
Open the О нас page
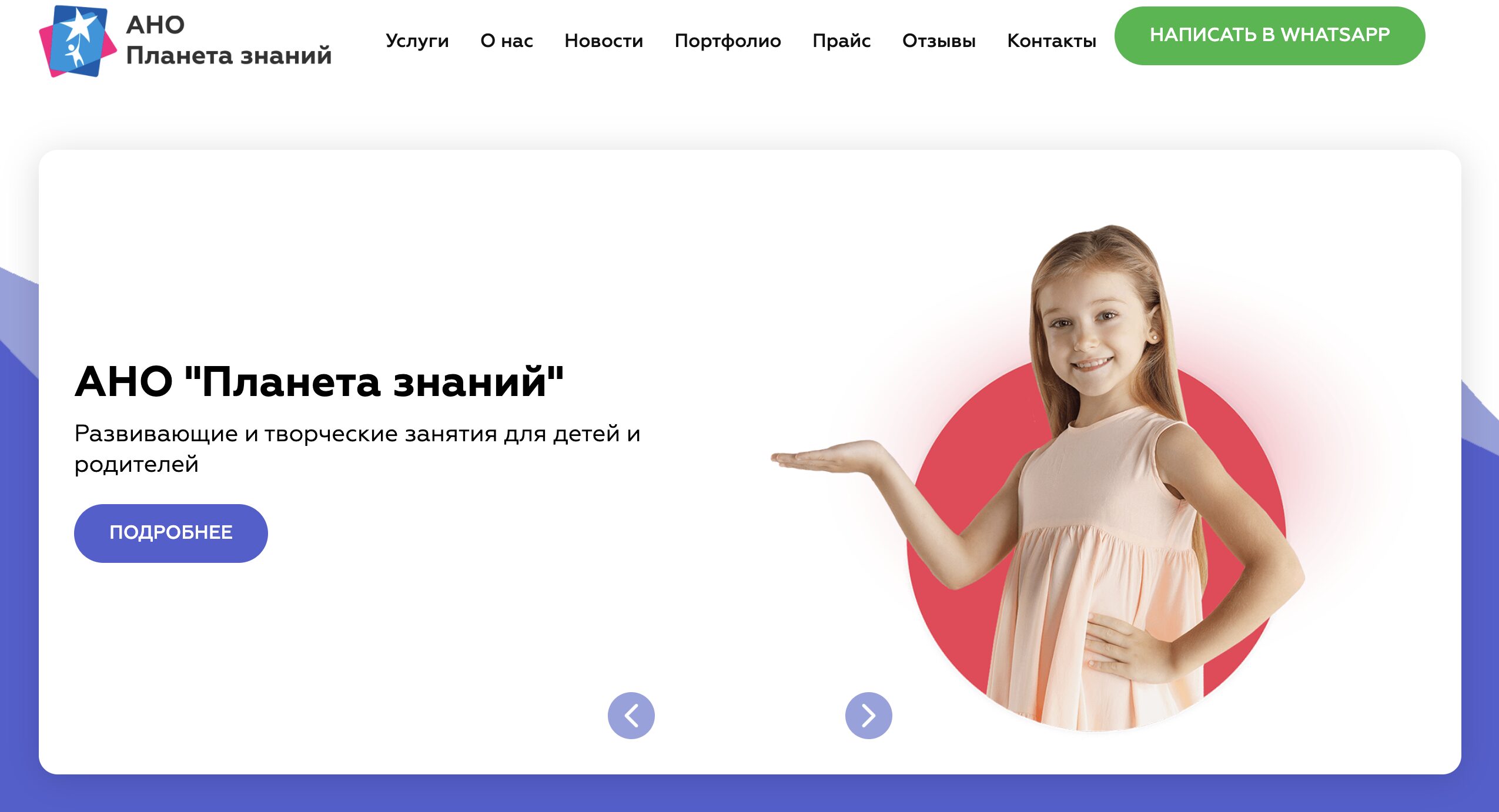click(x=506, y=41)
